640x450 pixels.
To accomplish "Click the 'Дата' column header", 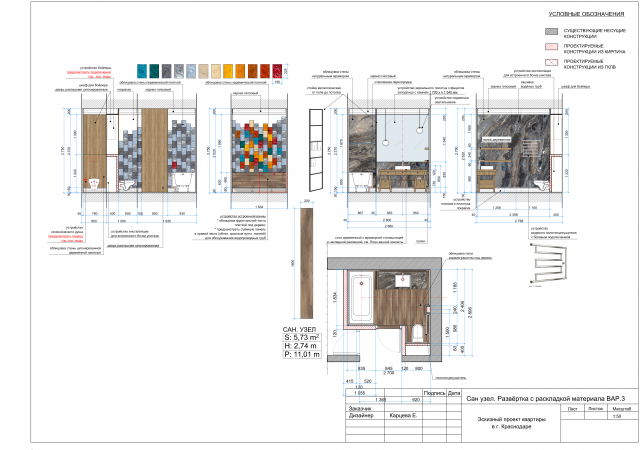I will click(454, 393).
